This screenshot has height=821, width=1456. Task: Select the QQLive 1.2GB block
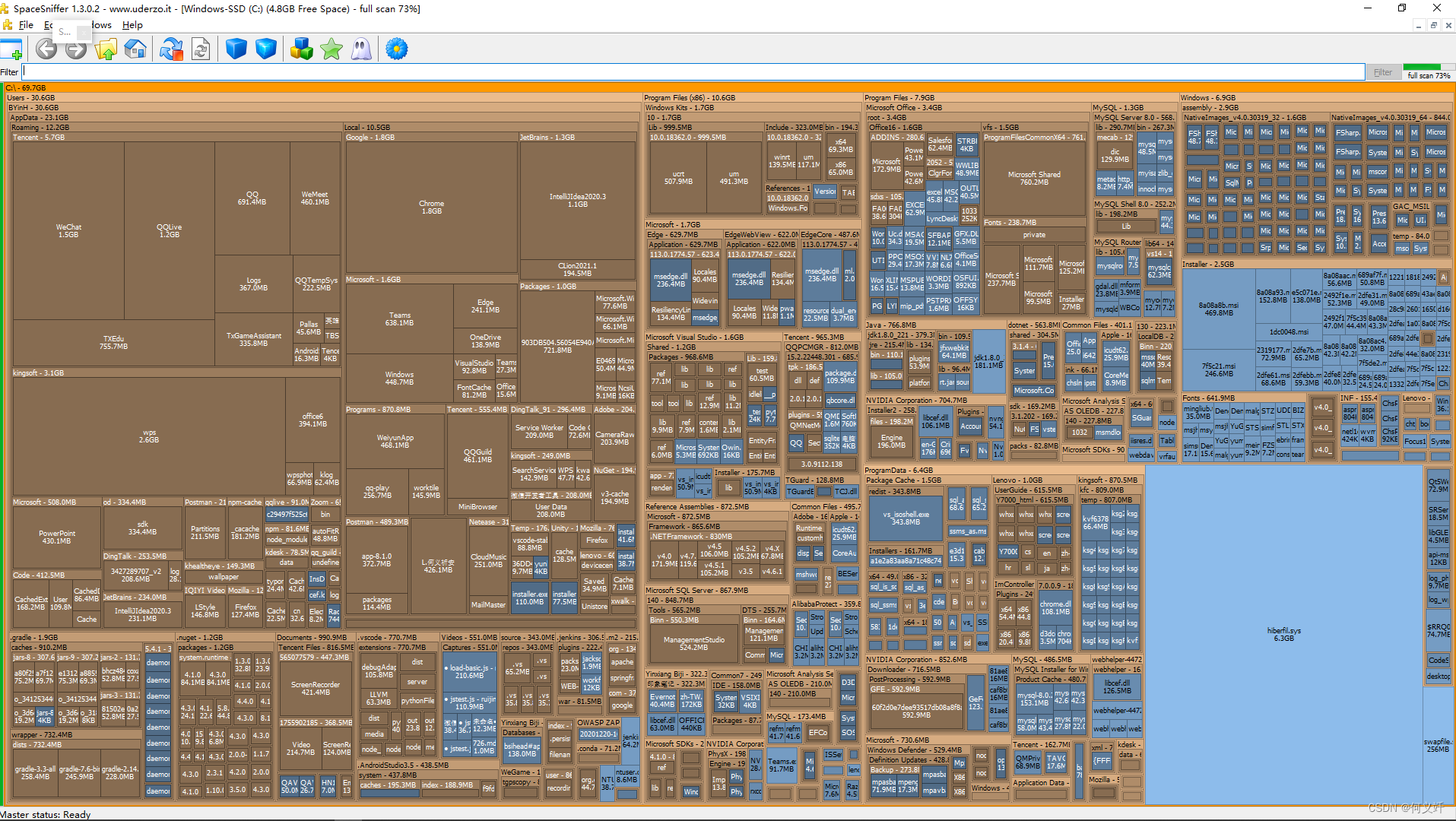point(169,231)
